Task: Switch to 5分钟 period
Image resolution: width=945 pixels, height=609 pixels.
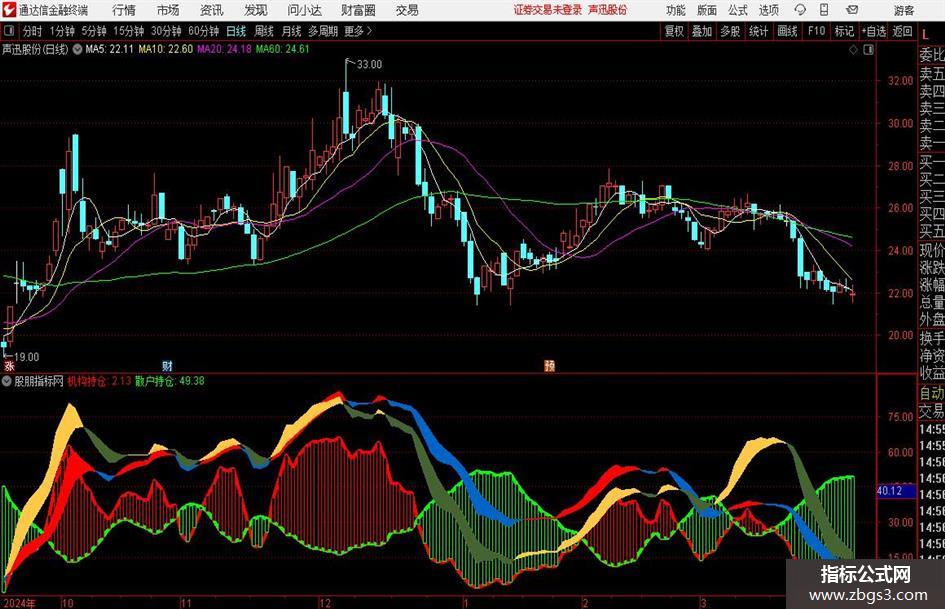Action: tap(93, 31)
